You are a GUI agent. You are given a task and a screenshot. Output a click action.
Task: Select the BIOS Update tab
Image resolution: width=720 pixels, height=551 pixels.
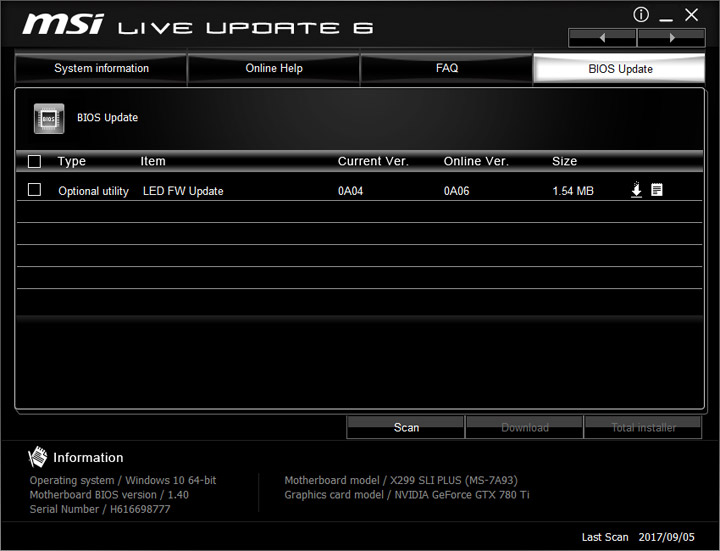click(x=619, y=69)
